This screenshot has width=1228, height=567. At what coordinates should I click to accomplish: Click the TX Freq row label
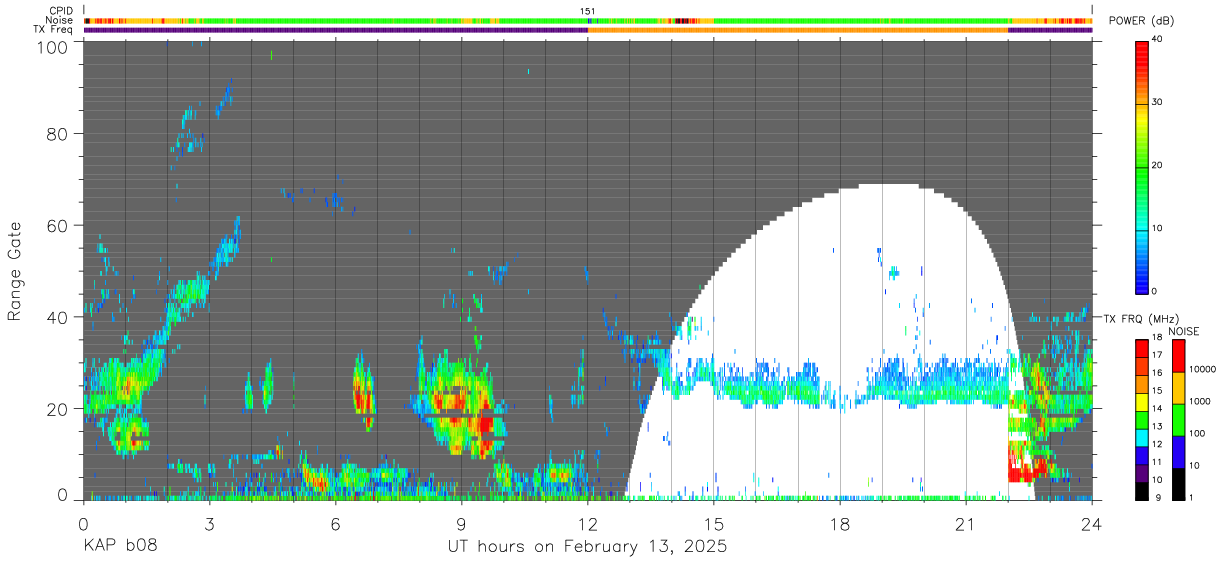point(53,29)
